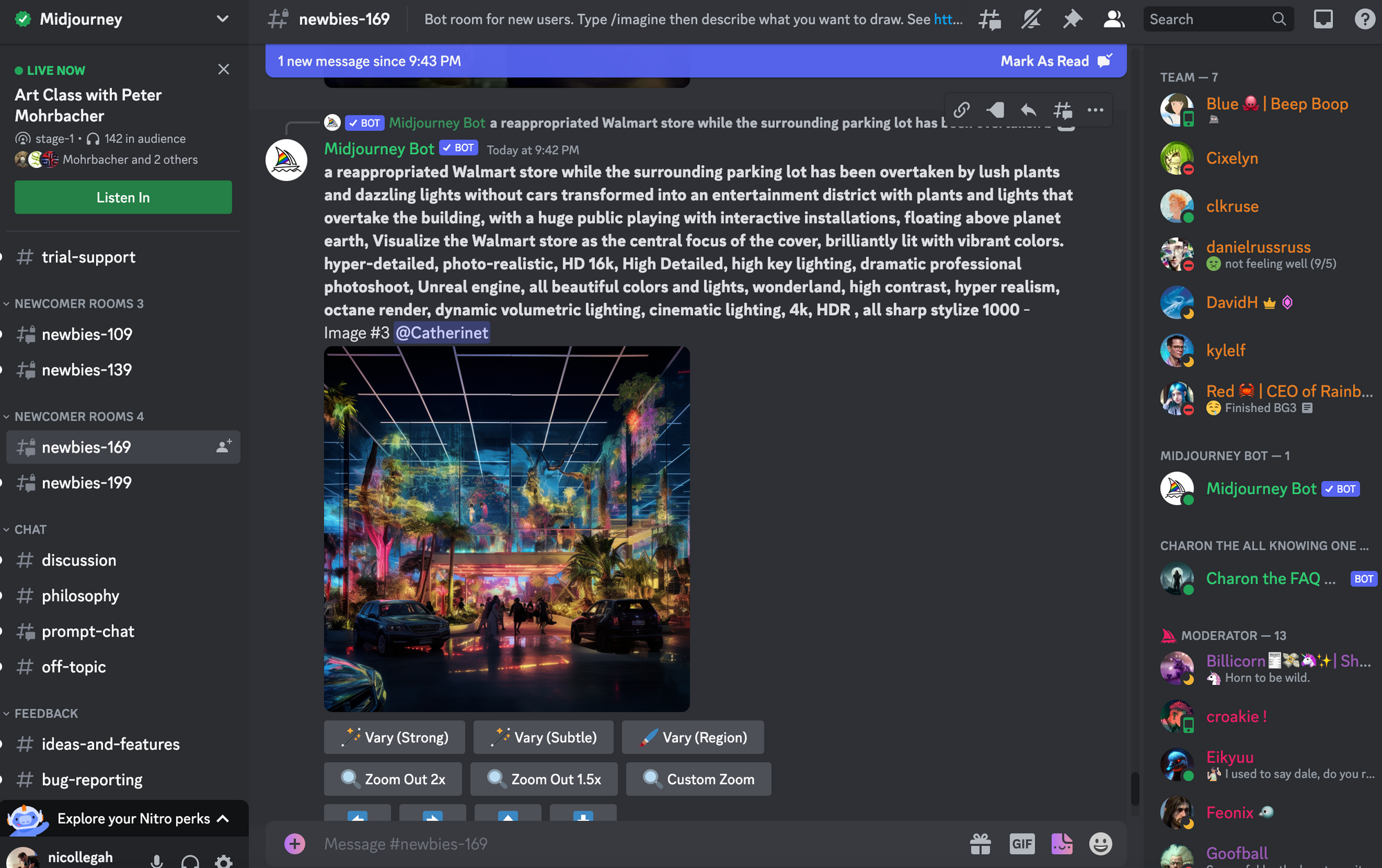Click the chat scrollbar thumb
The height and width of the screenshot is (868, 1382).
[x=1134, y=789]
